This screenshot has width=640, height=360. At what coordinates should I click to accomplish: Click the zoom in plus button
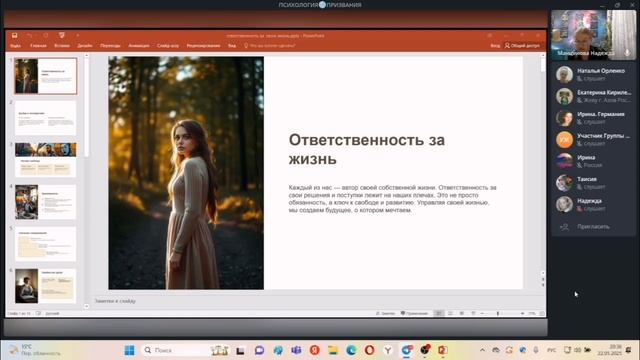point(522,313)
